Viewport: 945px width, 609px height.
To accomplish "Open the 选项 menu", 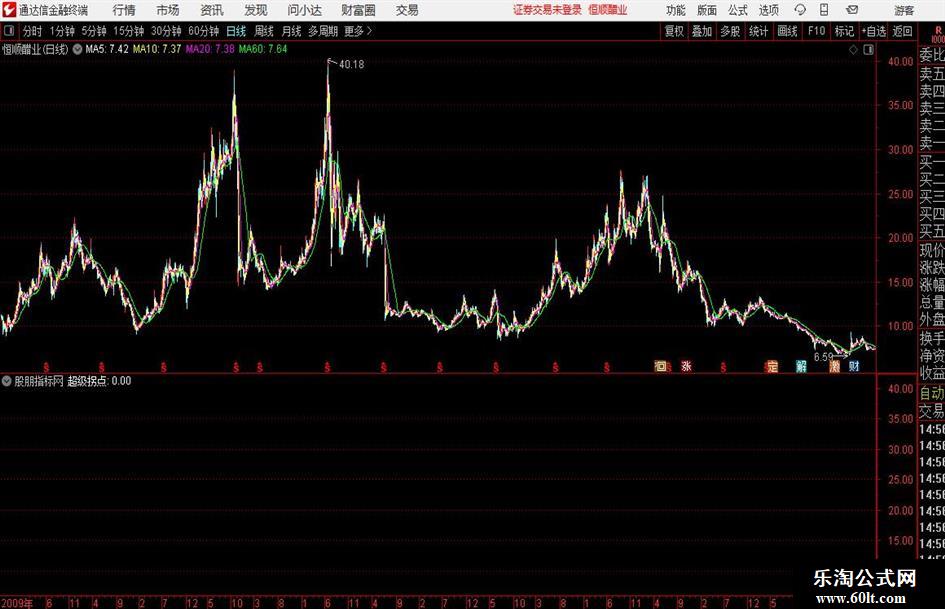I will click(x=768, y=10).
